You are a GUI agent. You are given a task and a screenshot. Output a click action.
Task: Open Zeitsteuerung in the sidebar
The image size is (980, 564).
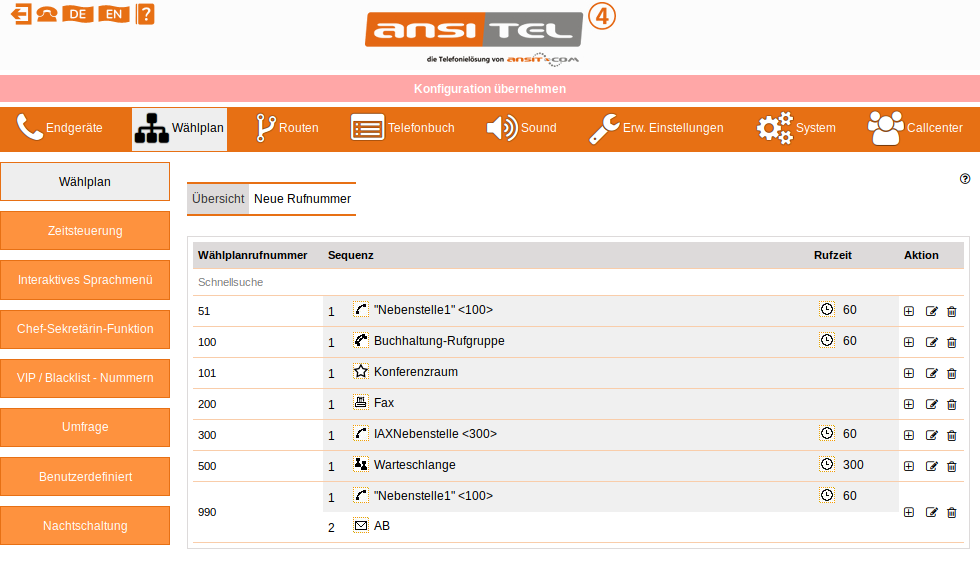pyautogui.click(x=85, y=231)
